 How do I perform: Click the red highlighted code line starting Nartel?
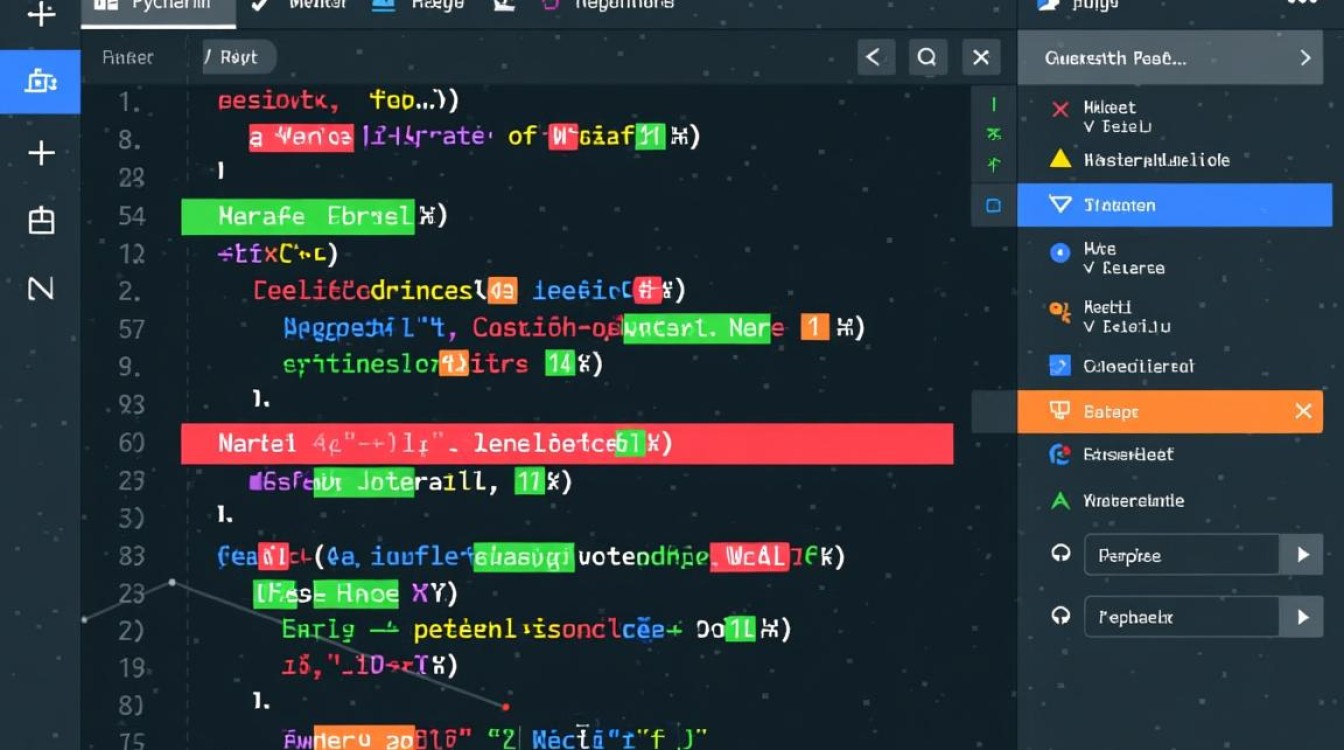(567, 443)
